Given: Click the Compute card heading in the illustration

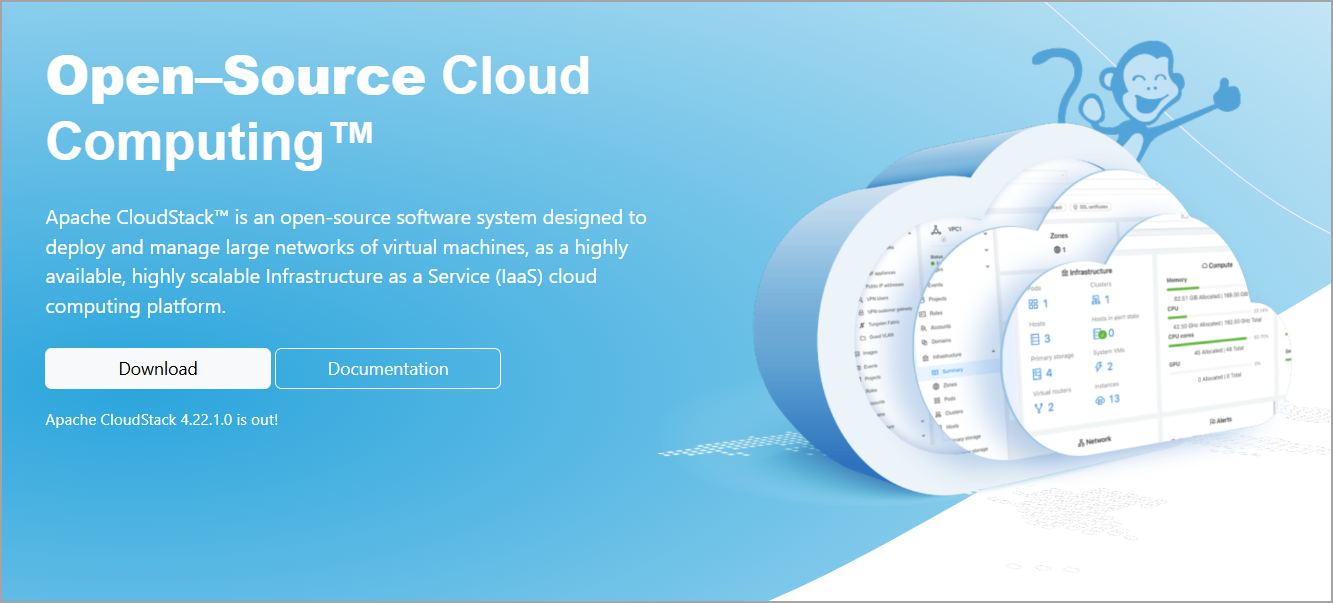Looking at the screenshot, I should click(x=1217, y=265).
